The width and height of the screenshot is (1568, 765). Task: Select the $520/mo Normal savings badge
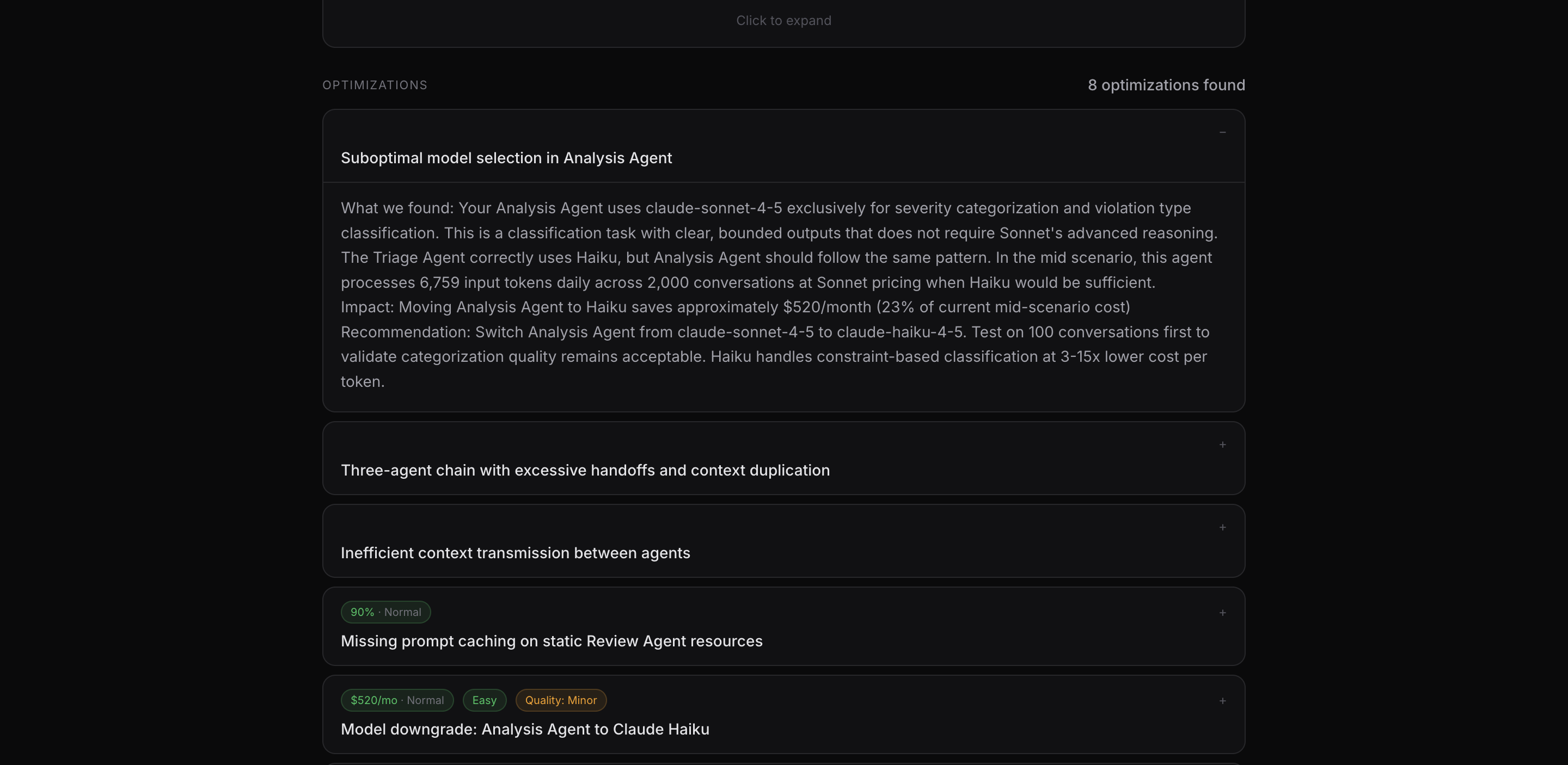pos(397,700)
